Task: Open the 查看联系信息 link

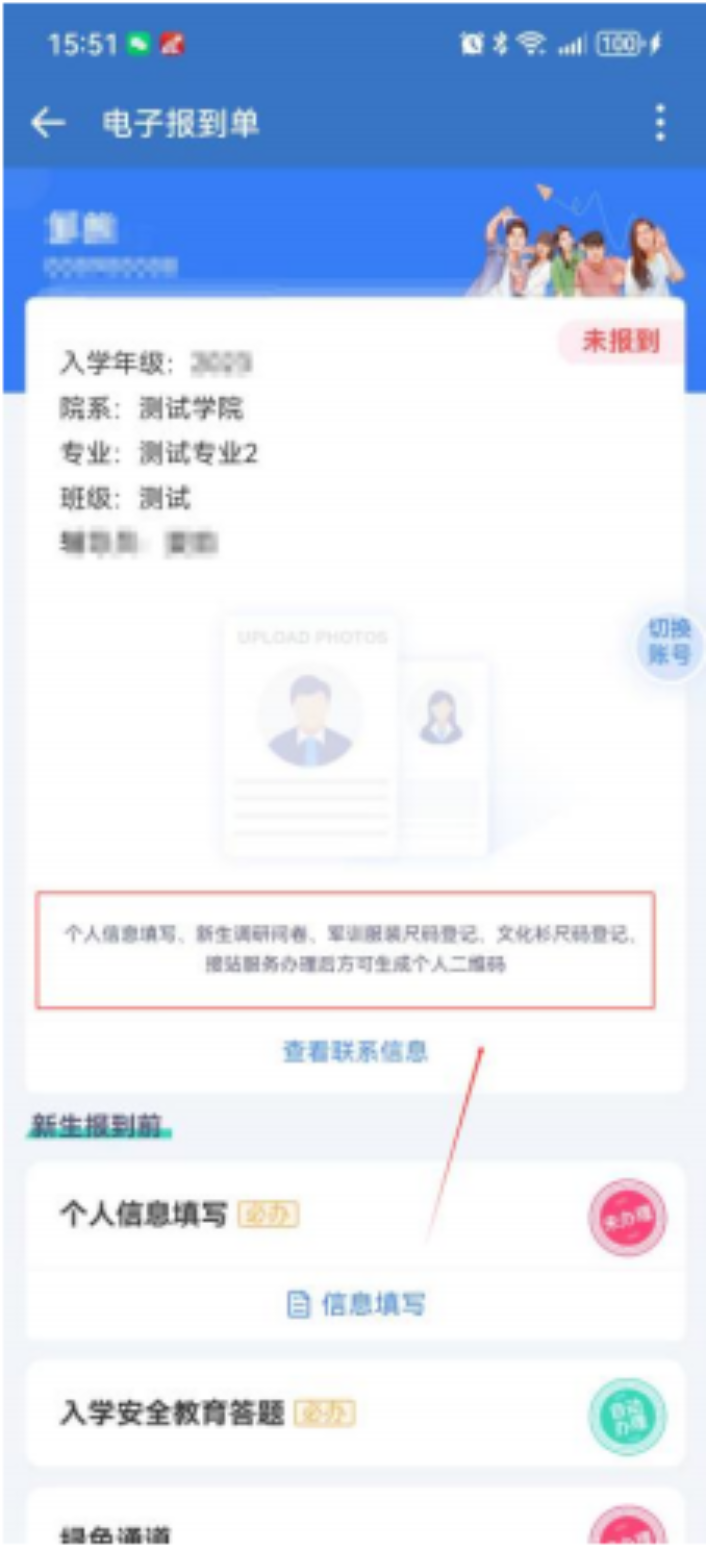Action: pos(355,1051)
